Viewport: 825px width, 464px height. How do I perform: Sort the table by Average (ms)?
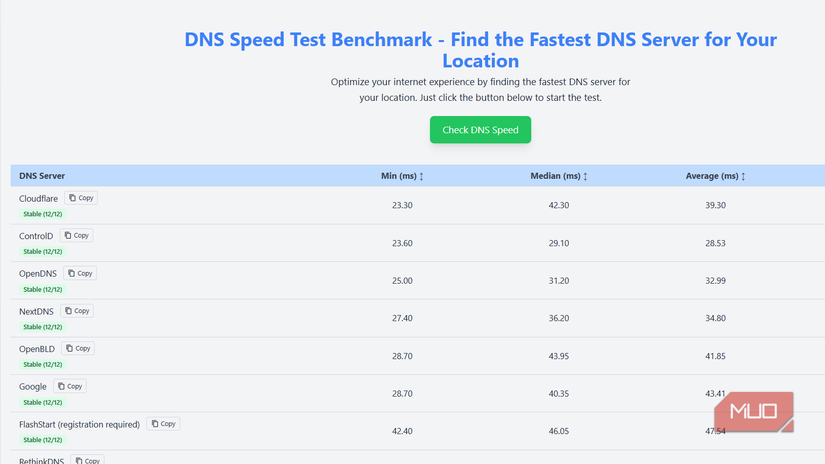point(715,176)
